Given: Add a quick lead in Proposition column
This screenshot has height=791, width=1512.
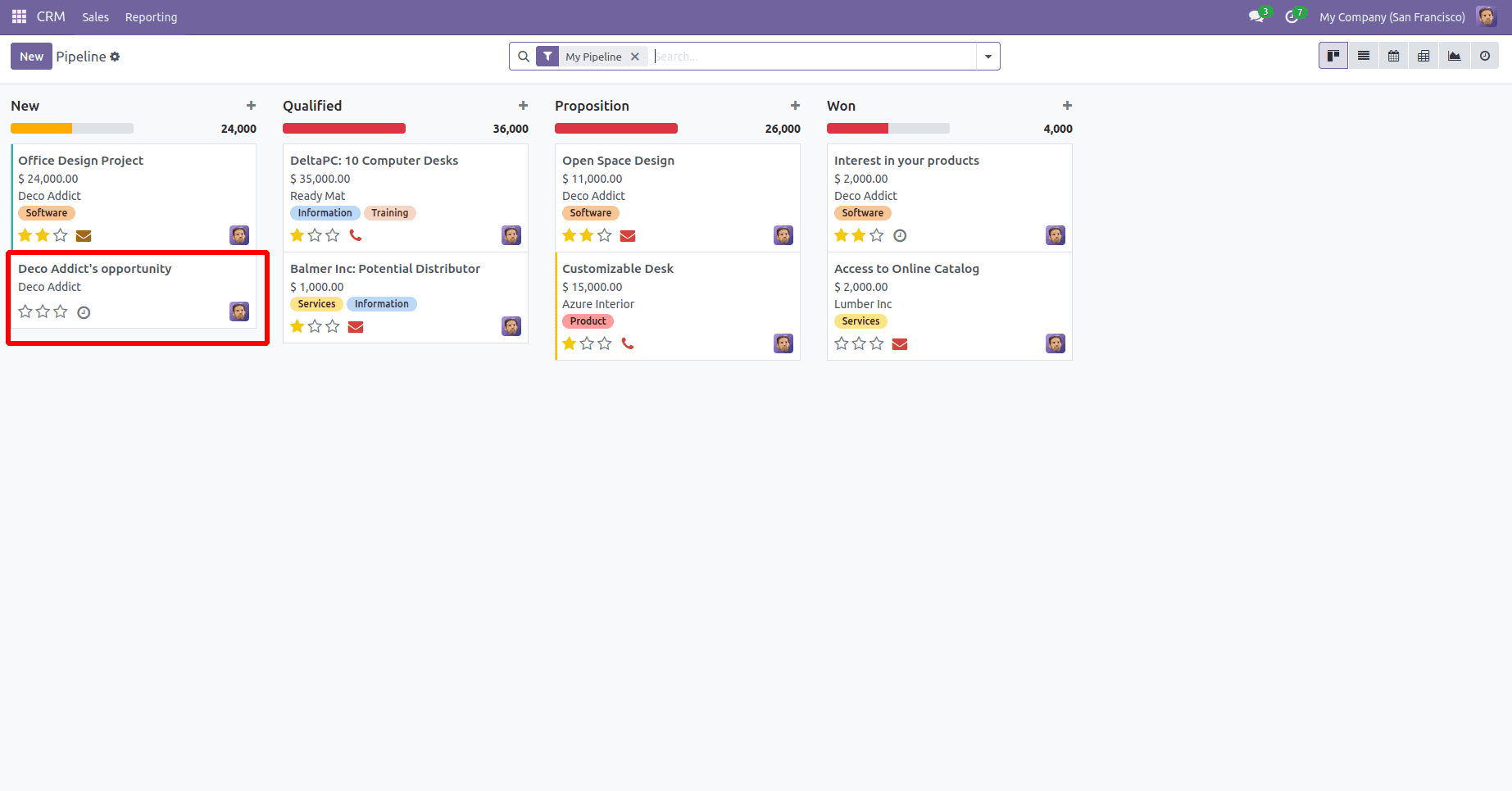Looking at the screenshot, I should coord(795,106).
